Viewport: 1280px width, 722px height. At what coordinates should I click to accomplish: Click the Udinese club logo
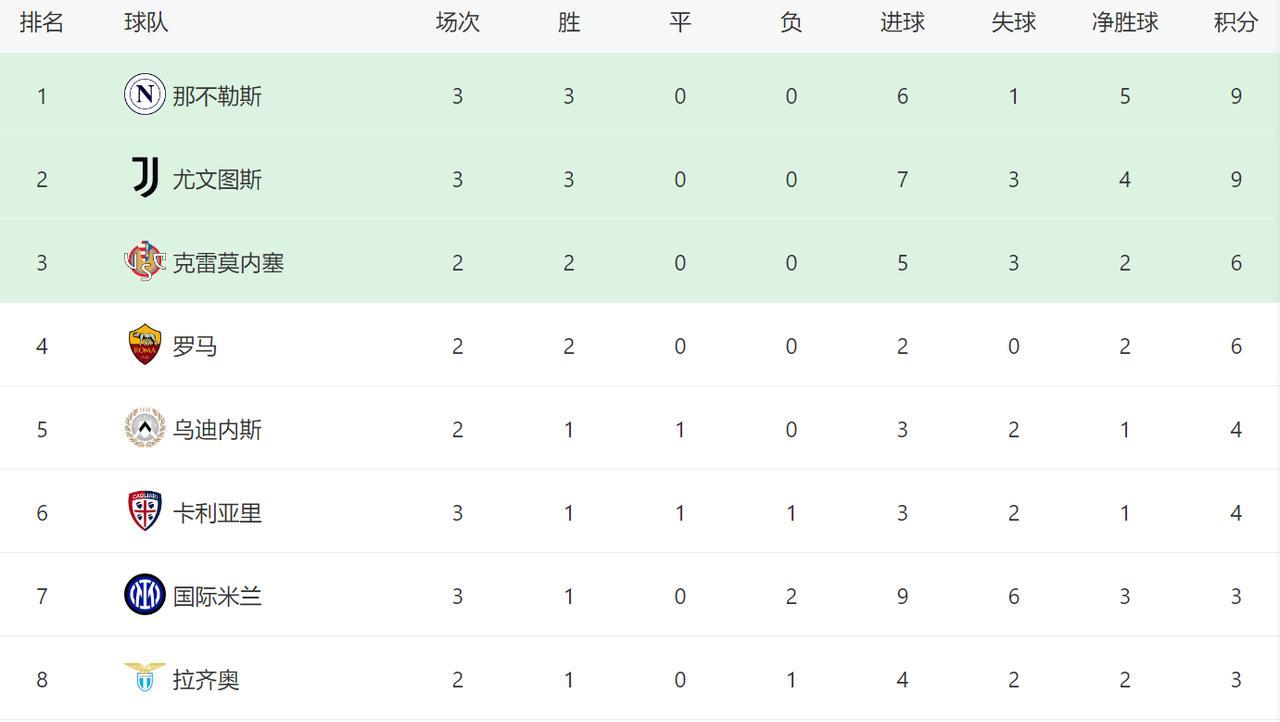[145, 428]
